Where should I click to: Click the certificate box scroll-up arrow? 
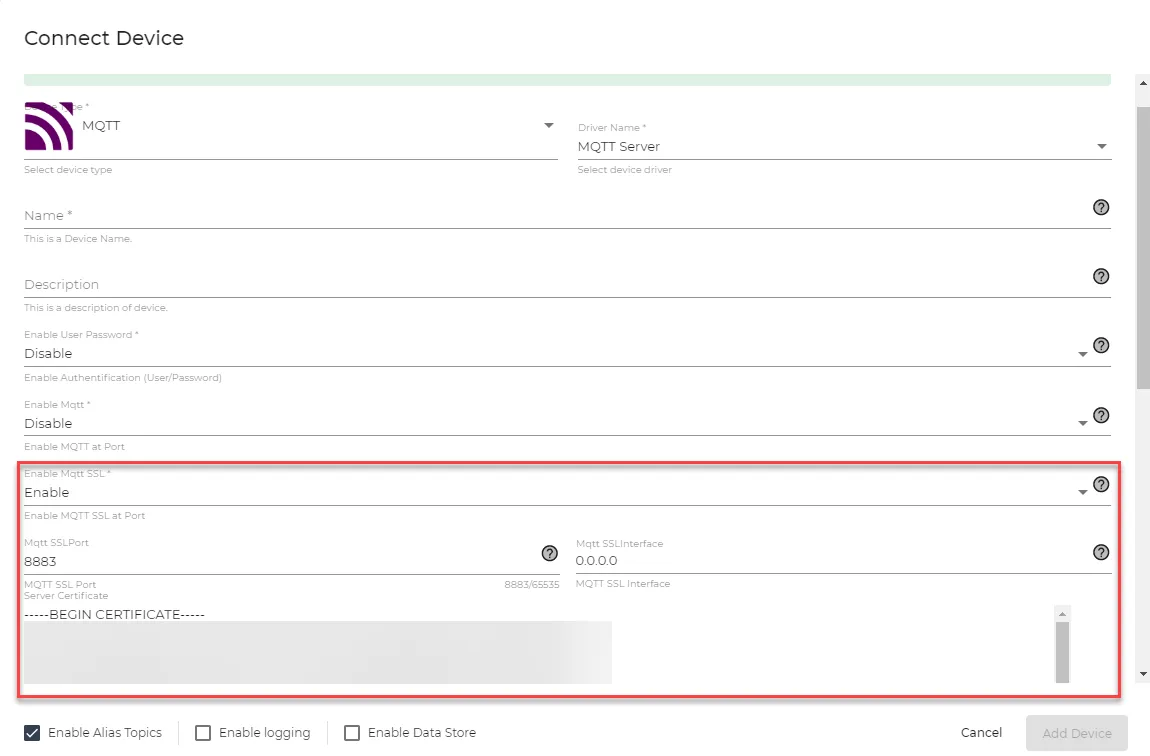click(1062, 613)
